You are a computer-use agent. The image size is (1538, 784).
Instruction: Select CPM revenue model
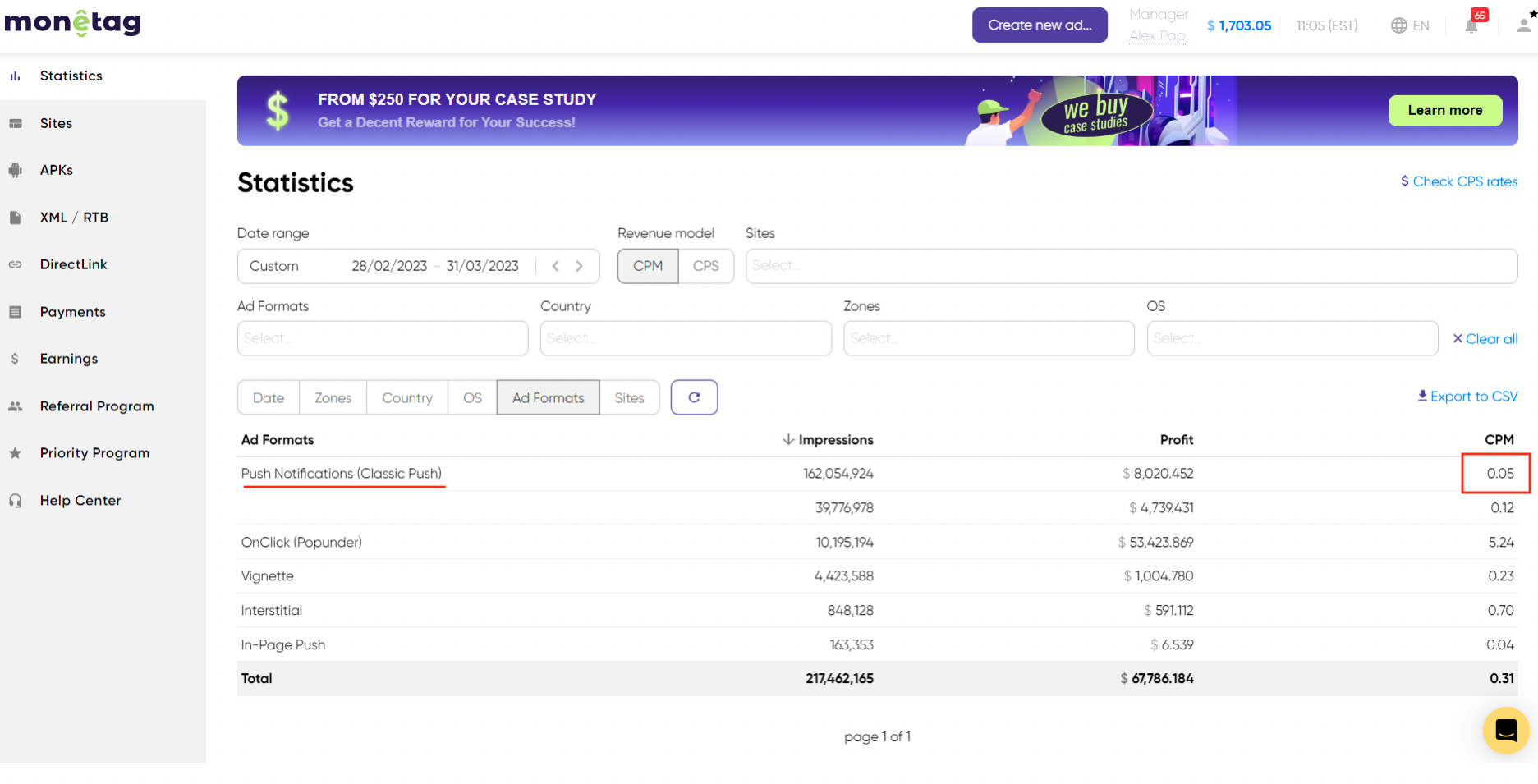[x=648, y=266]
